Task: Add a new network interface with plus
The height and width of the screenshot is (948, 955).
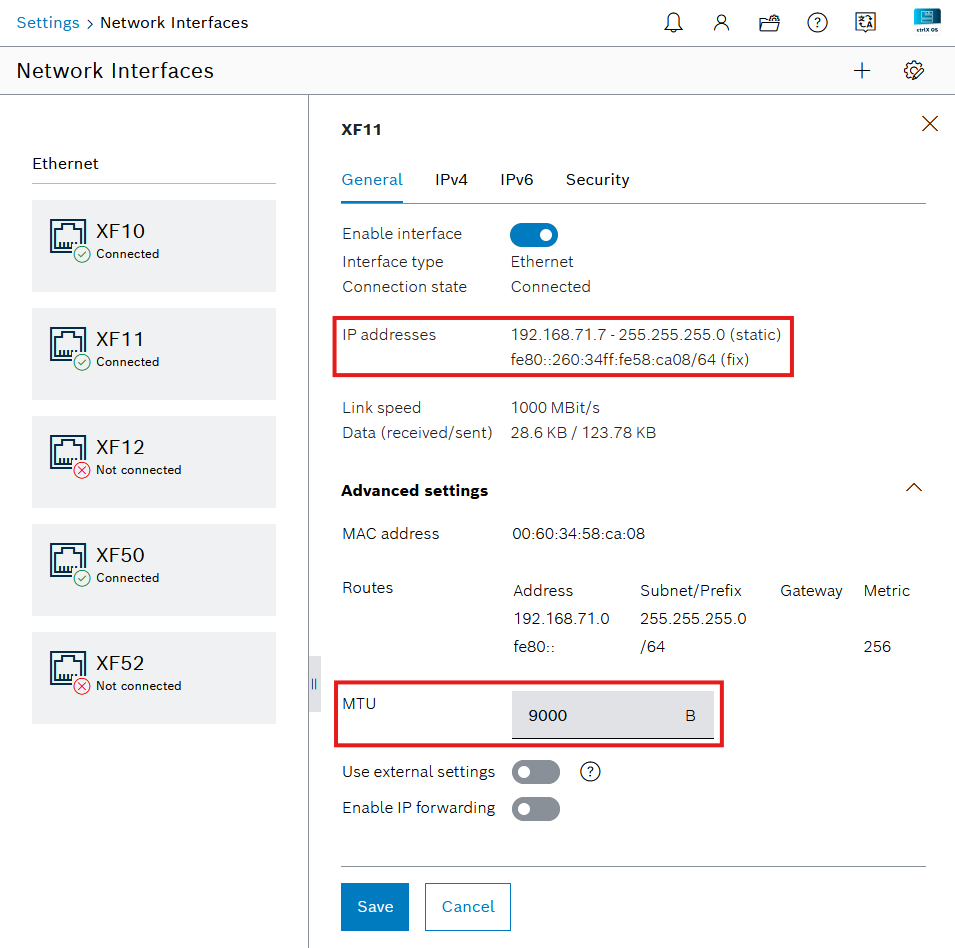Action: click(x=862, y=71)
